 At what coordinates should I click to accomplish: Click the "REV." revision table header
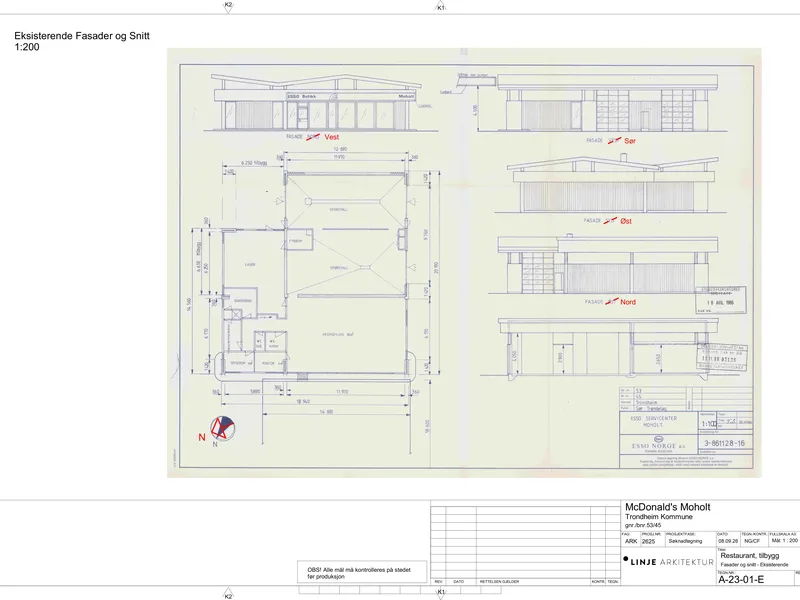click(x=438, y=582)
